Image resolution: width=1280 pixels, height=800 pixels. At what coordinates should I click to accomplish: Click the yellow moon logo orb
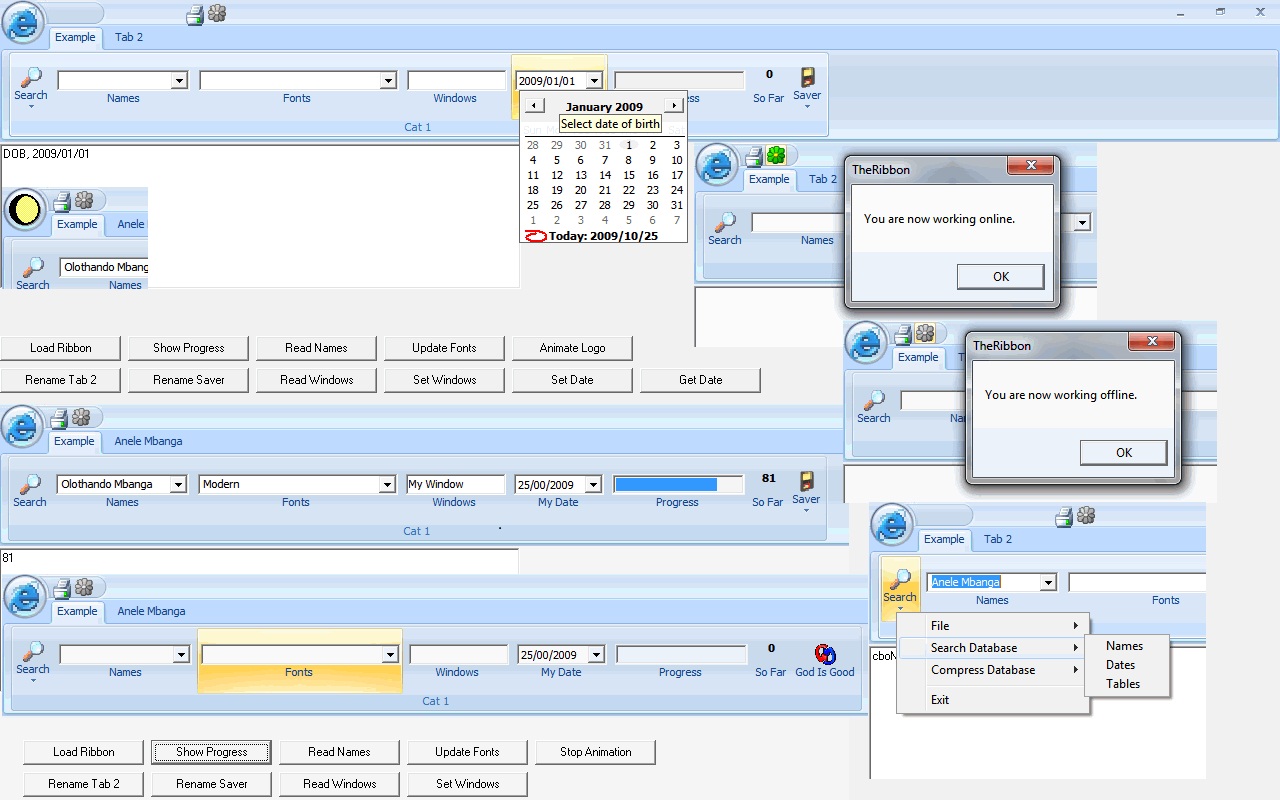tap(25, 210)
